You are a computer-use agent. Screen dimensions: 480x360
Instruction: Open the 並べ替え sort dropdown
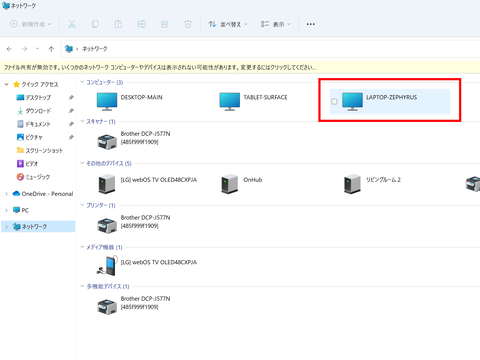pyautogui.click(x=228, y=24)
